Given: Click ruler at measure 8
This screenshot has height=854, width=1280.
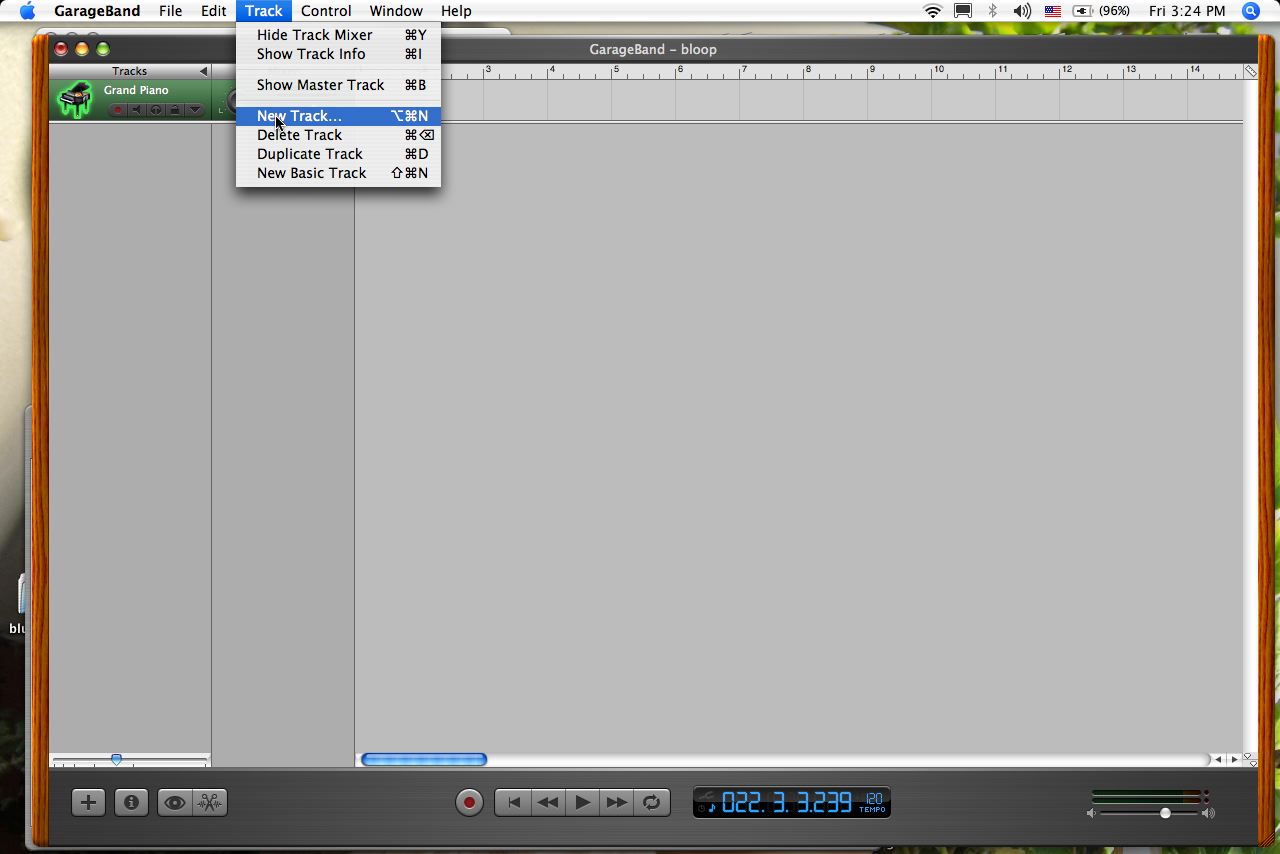Looking at the screenshot, I should [x=808, y=70].
